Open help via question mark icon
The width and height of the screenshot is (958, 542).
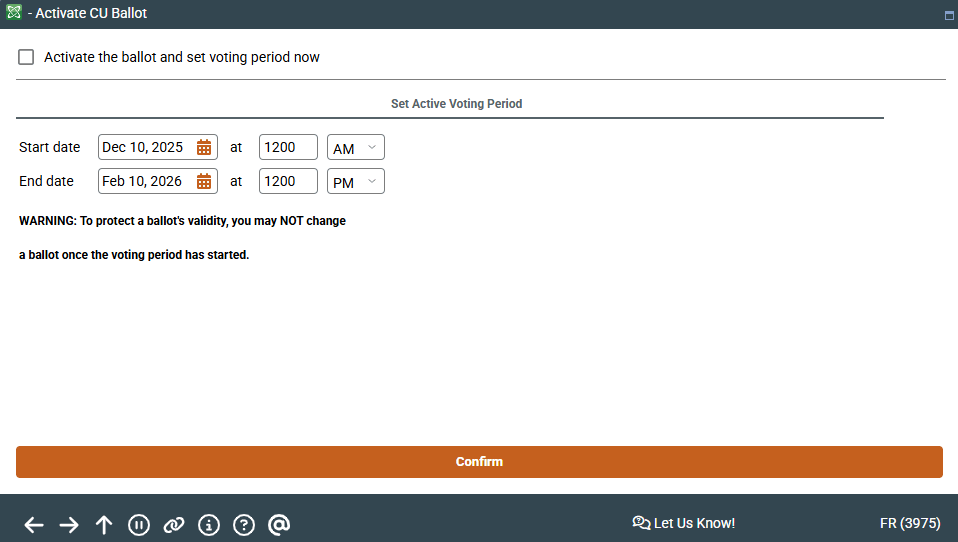click(x=243, y=525)
